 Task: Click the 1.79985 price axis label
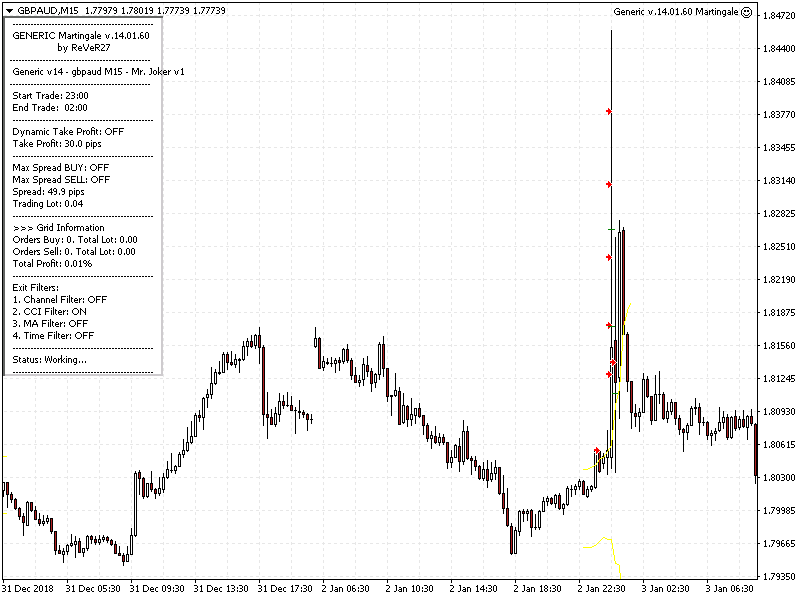(x=779, y=510)
